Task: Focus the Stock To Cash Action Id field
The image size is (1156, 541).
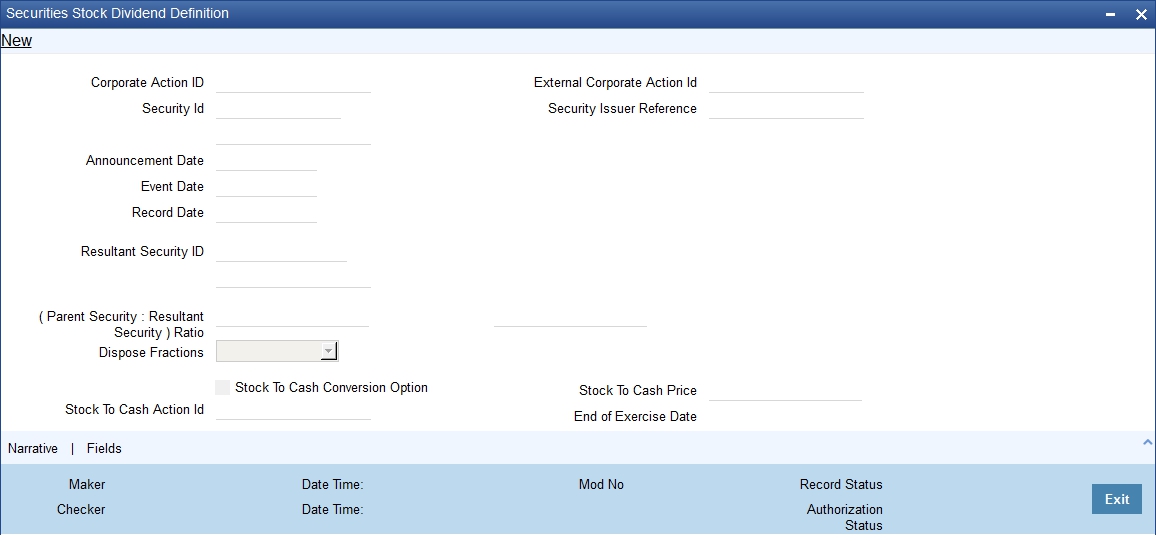Action: tap(293, 410)
